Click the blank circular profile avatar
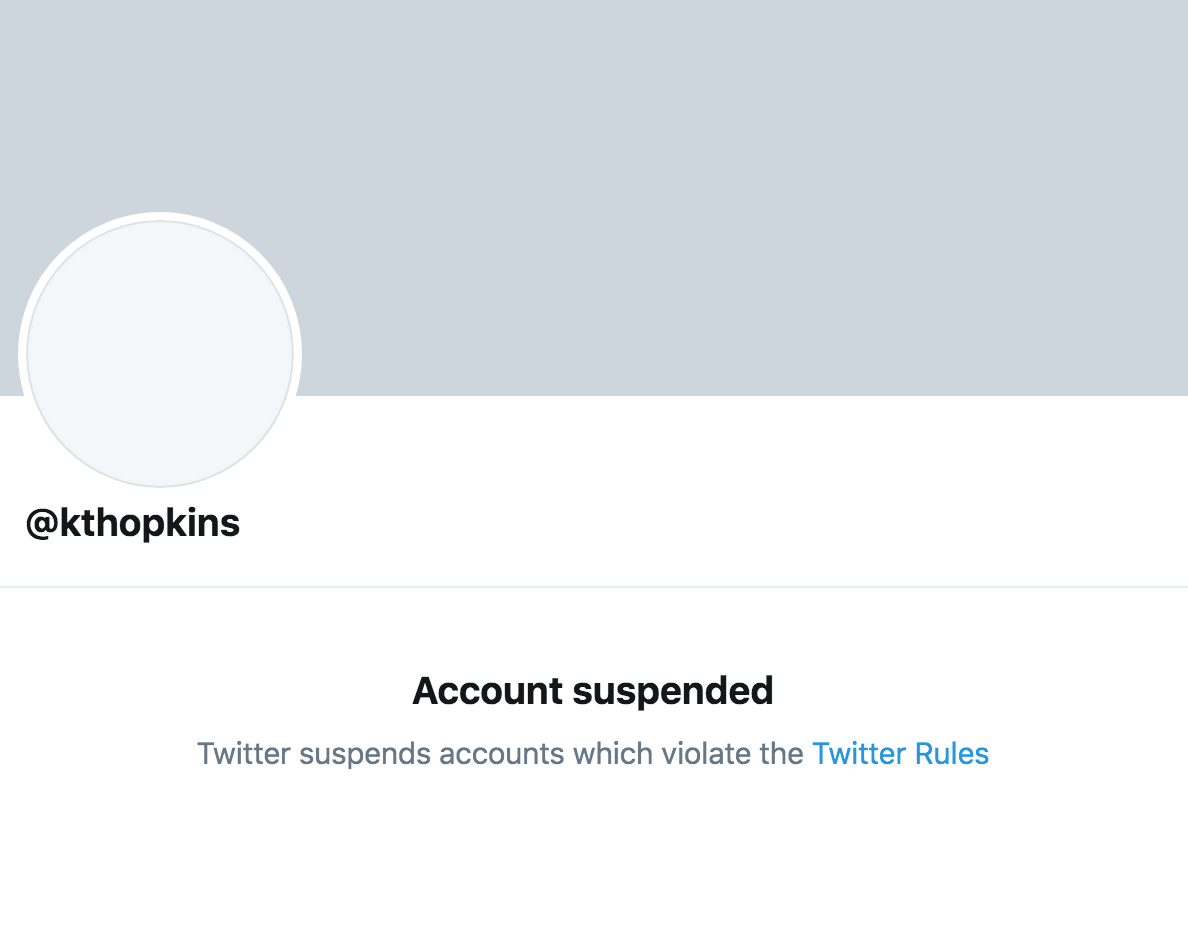Image resolution: width=1188 pixels, height=932 pixels. pyautogui.click(x=160, y=354)
